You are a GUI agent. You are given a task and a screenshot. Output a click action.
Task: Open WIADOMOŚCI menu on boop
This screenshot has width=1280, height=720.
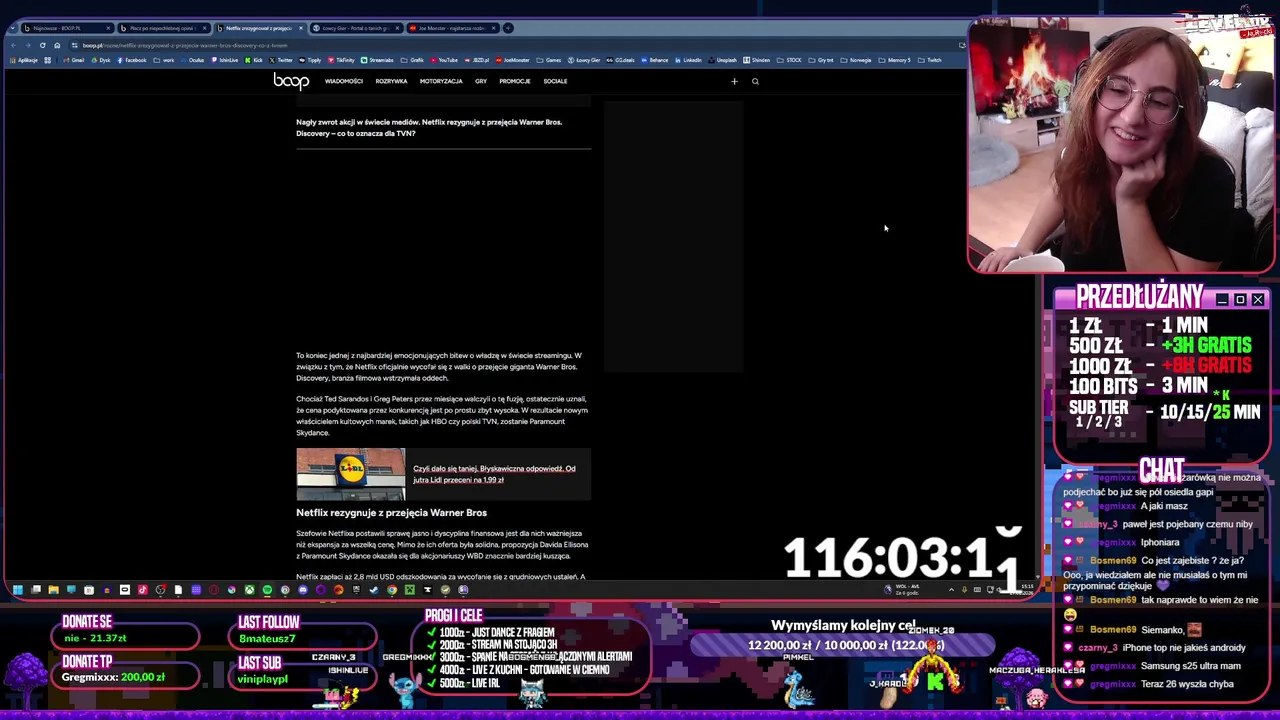click(x=344, y=81)
